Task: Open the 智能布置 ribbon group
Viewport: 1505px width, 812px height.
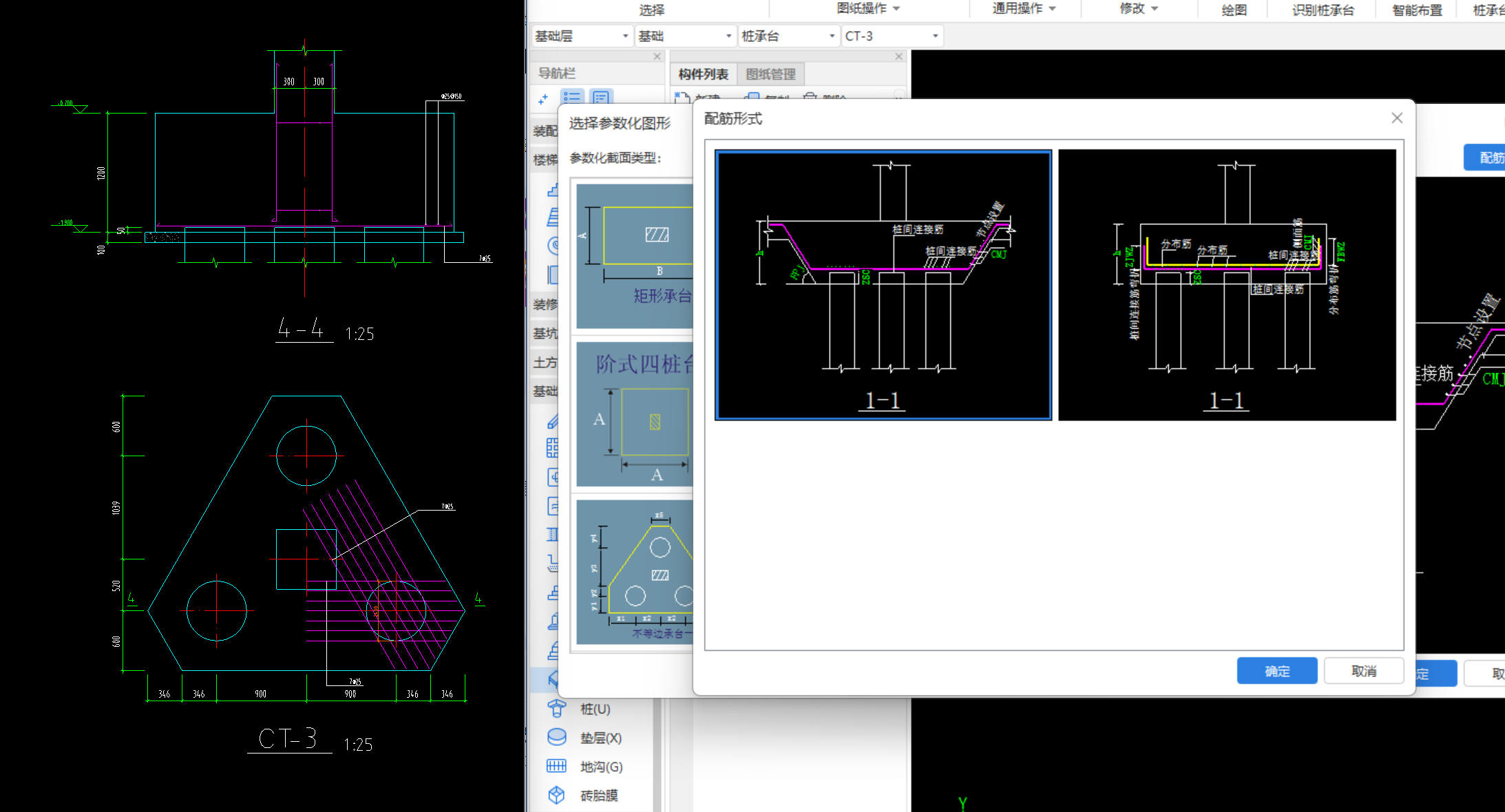Action: tap(1417, 10)
